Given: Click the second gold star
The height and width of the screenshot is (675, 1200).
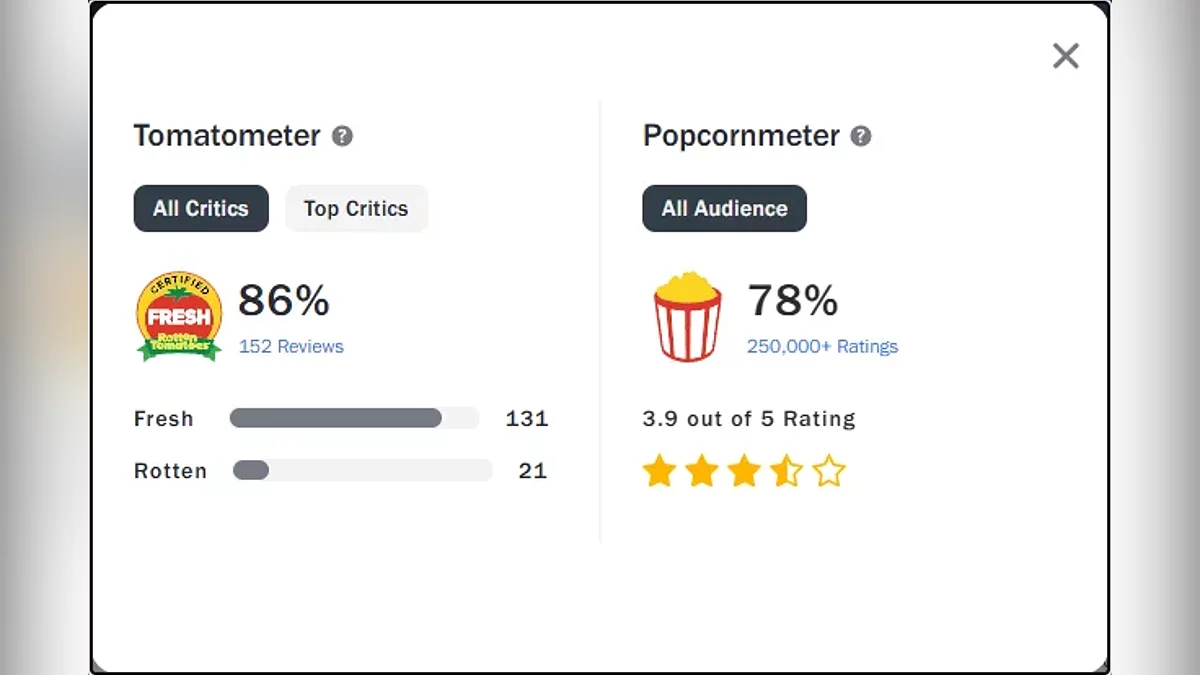Looking at the screenshot, I should 702,470.
